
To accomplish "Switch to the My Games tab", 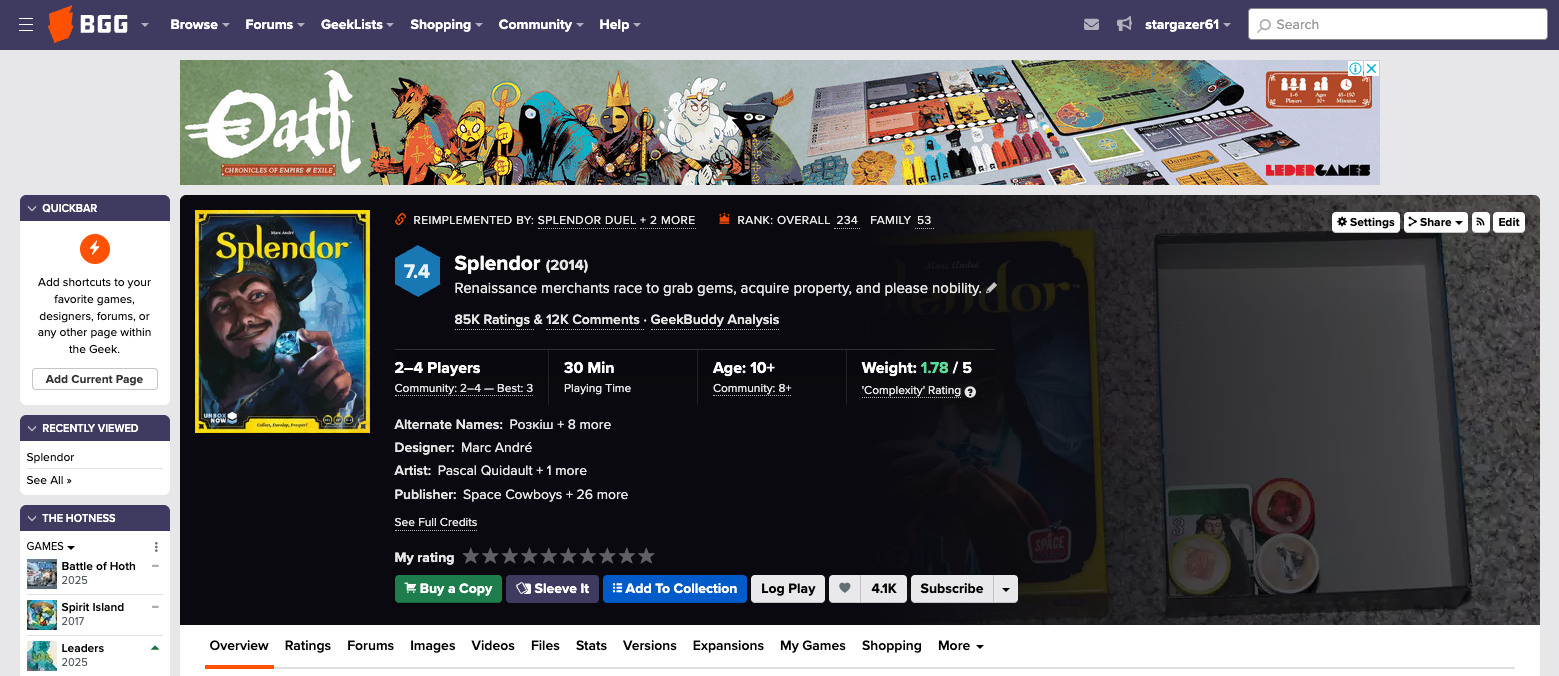I will (x=813, y=646).
